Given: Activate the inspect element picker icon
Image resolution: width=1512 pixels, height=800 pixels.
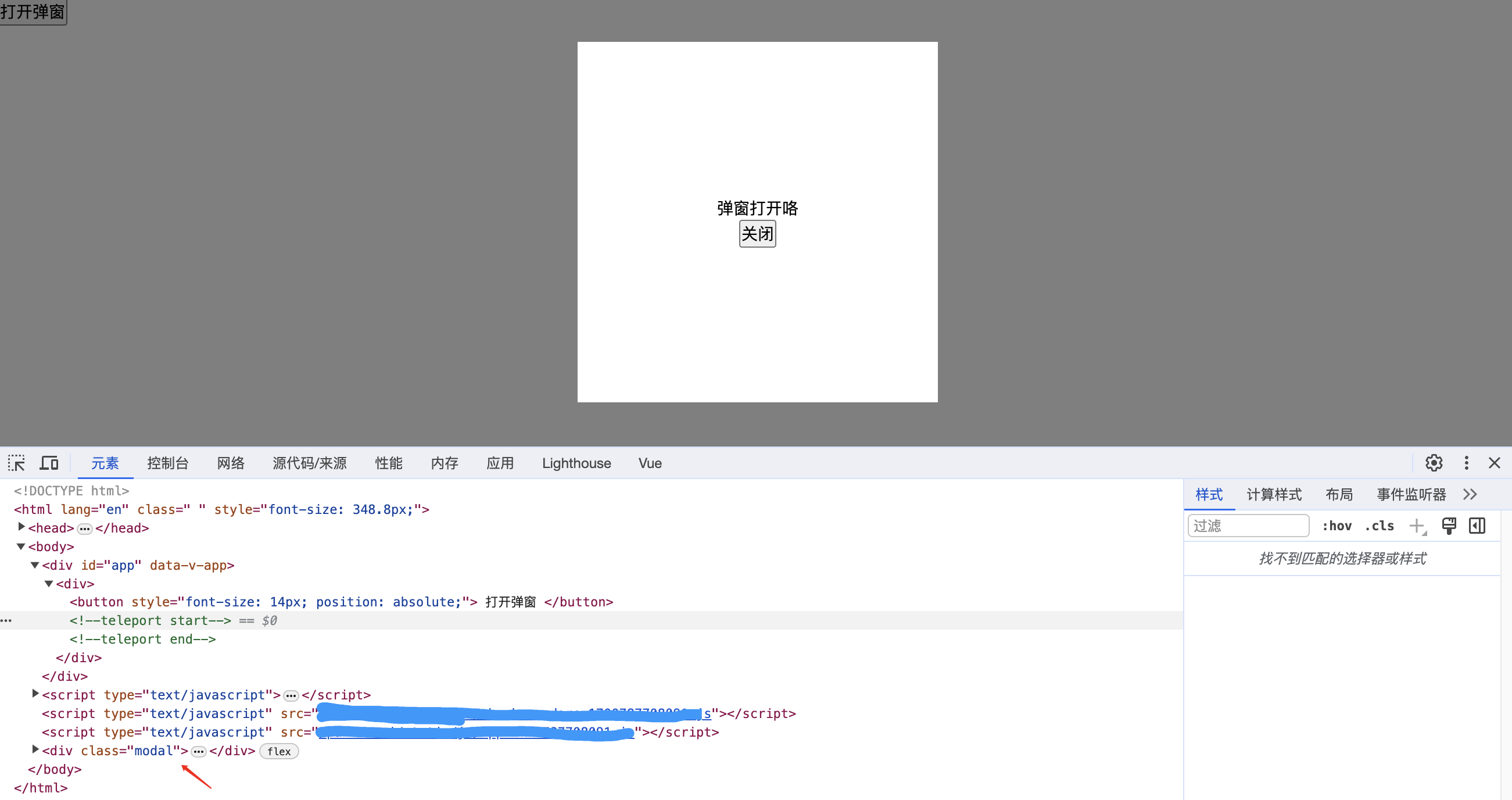Looking at the screenshot, I should click(x=16, y=463).
